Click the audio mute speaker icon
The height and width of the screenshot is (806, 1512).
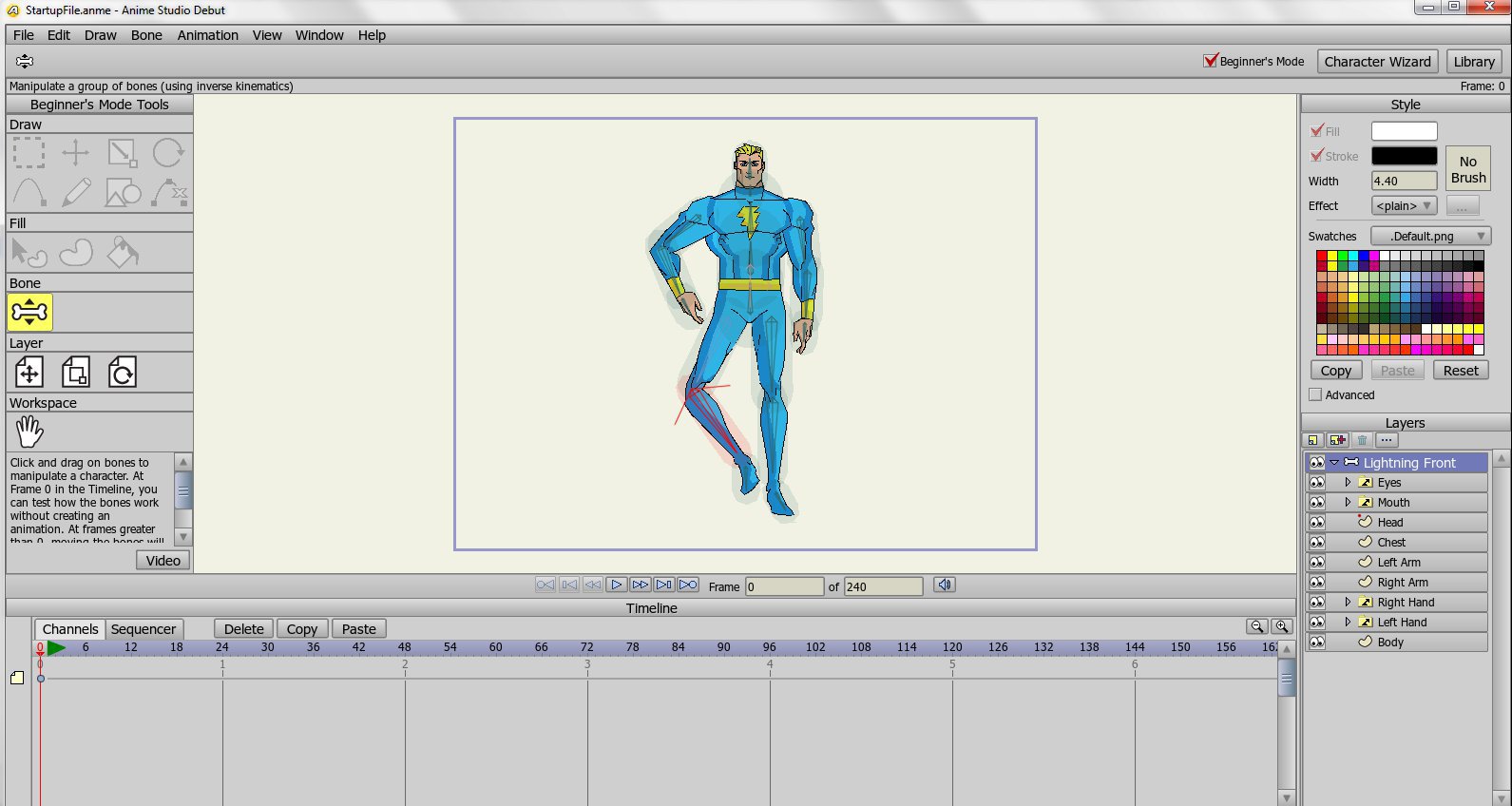944,585
